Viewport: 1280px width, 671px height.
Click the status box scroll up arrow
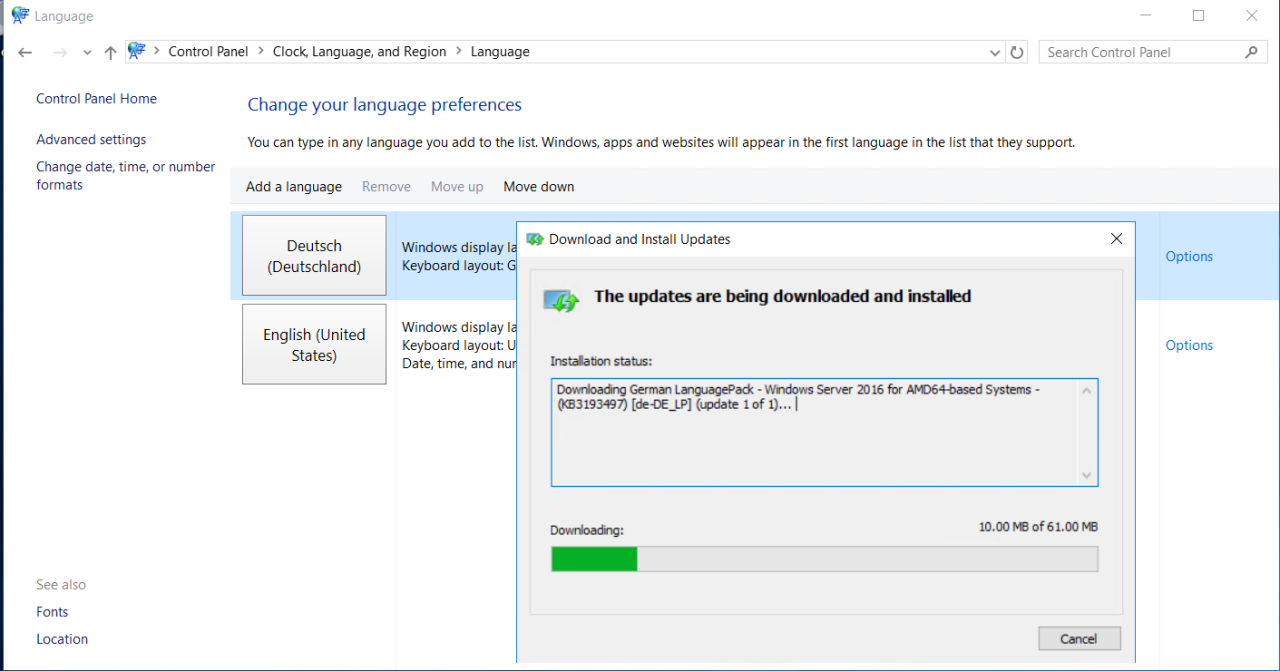point(1086,391)
